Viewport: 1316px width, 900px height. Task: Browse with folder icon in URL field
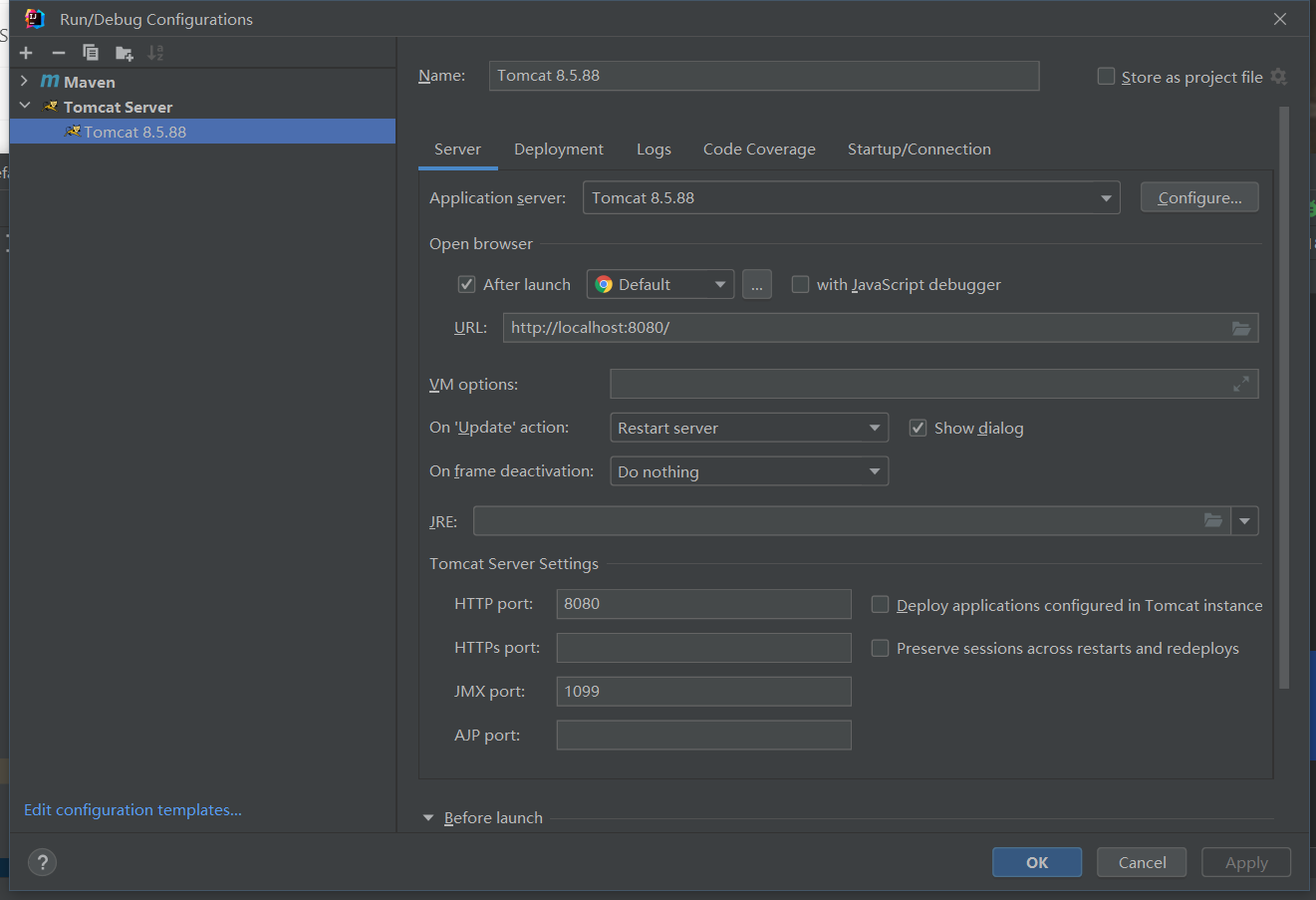pyautogui.click(x=1241, y=328)
